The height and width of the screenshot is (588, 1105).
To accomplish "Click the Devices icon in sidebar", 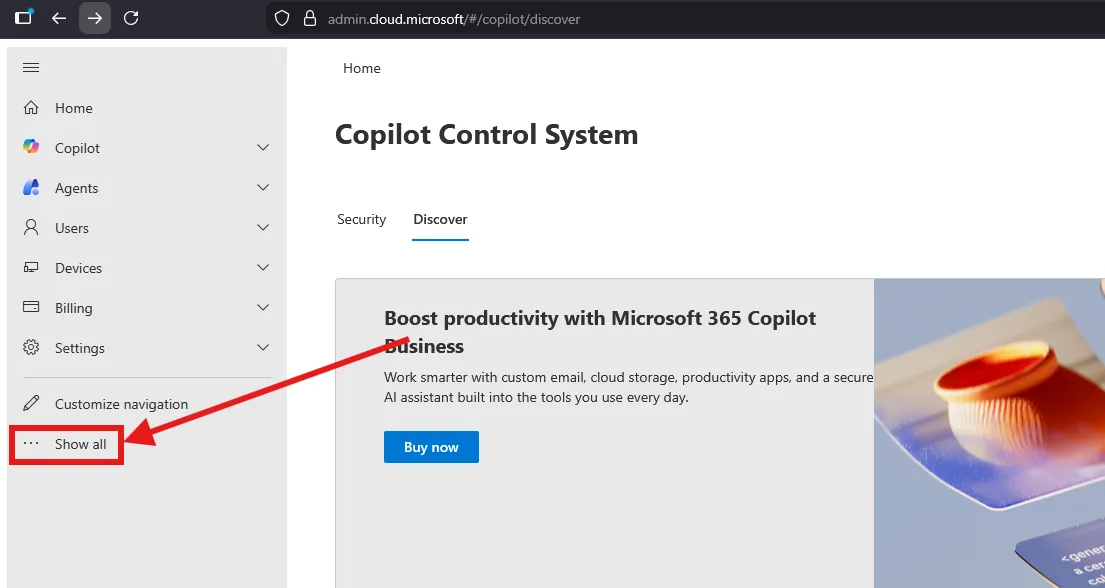I will pyautogui.click(x=31, y=267).
